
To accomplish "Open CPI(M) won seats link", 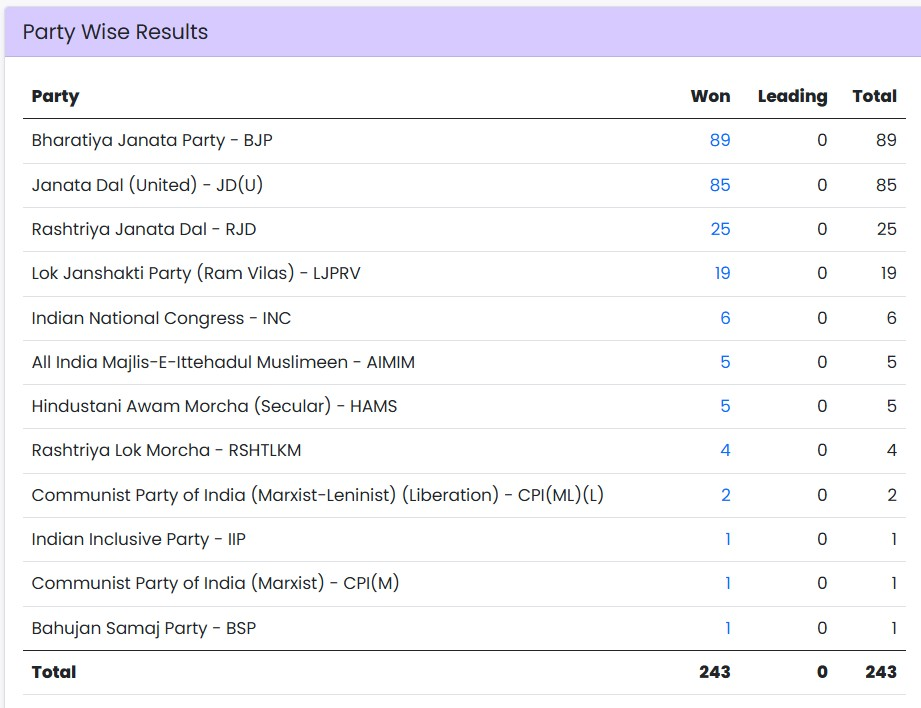I will (x=728, y=583).
